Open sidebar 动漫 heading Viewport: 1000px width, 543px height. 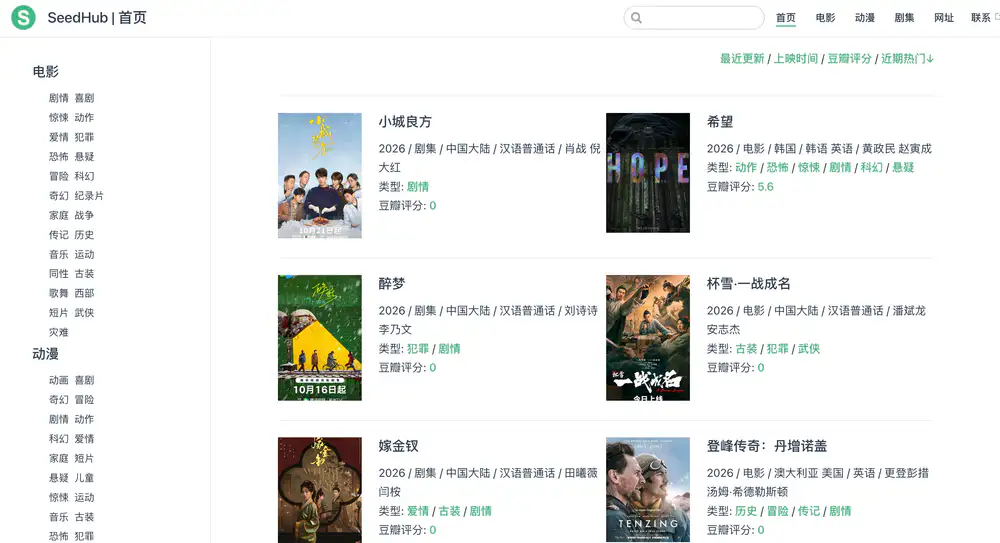pyautogui.click(x=46, y=353)
